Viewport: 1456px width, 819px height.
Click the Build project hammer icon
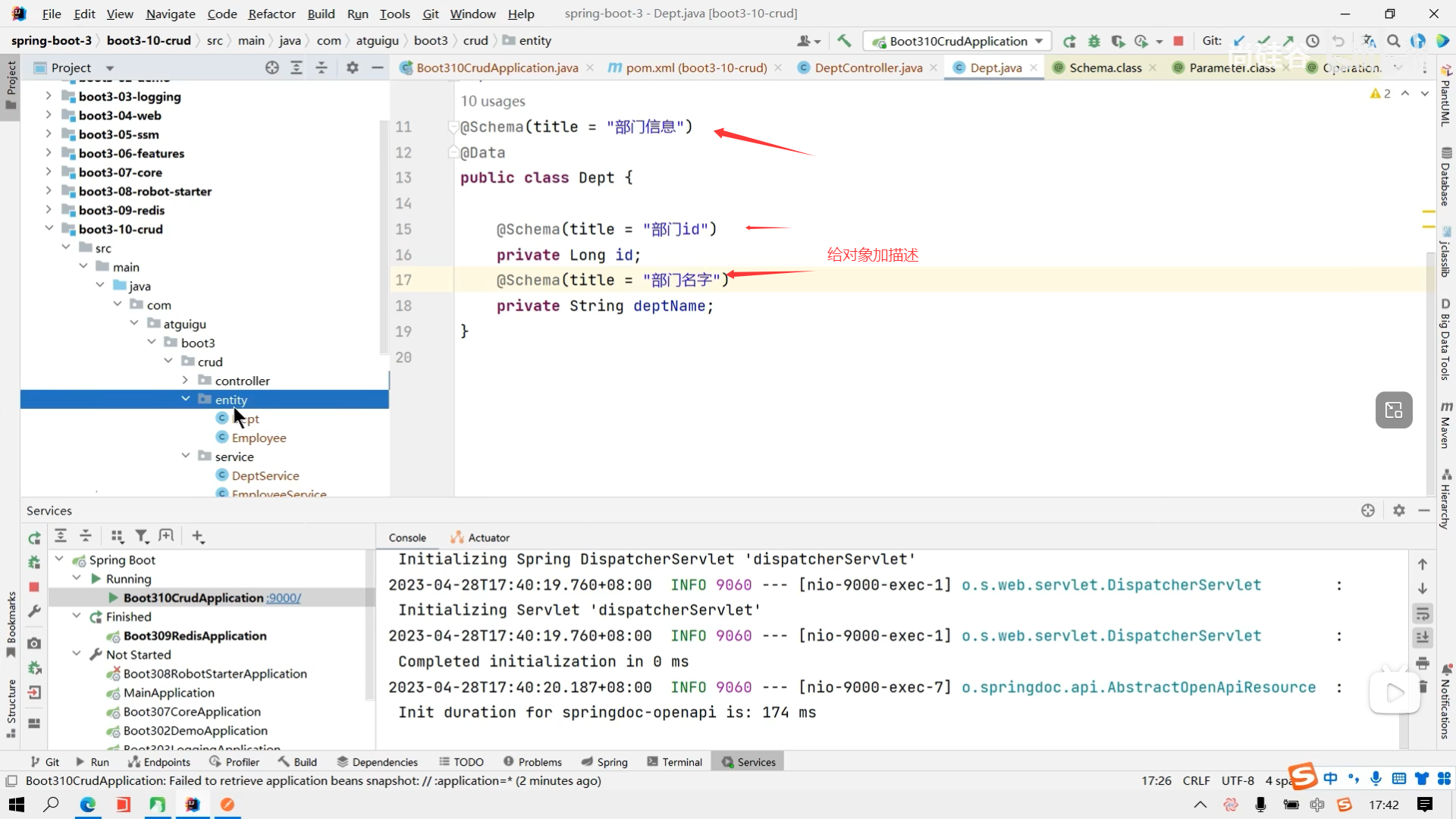click(x=844, y=41)
